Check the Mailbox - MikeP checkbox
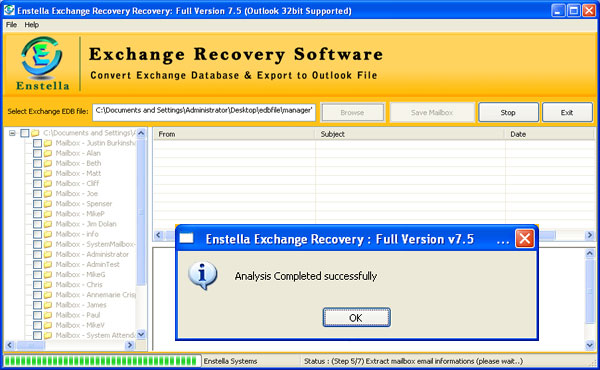This screenshot has width=600, height=370. 37,214
